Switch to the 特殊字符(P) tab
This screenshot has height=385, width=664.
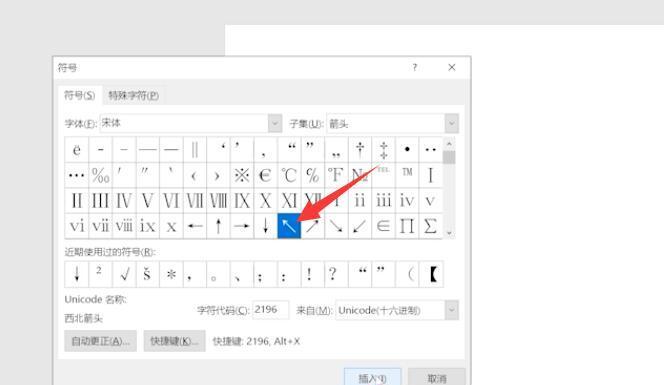[x=133, y=96]
